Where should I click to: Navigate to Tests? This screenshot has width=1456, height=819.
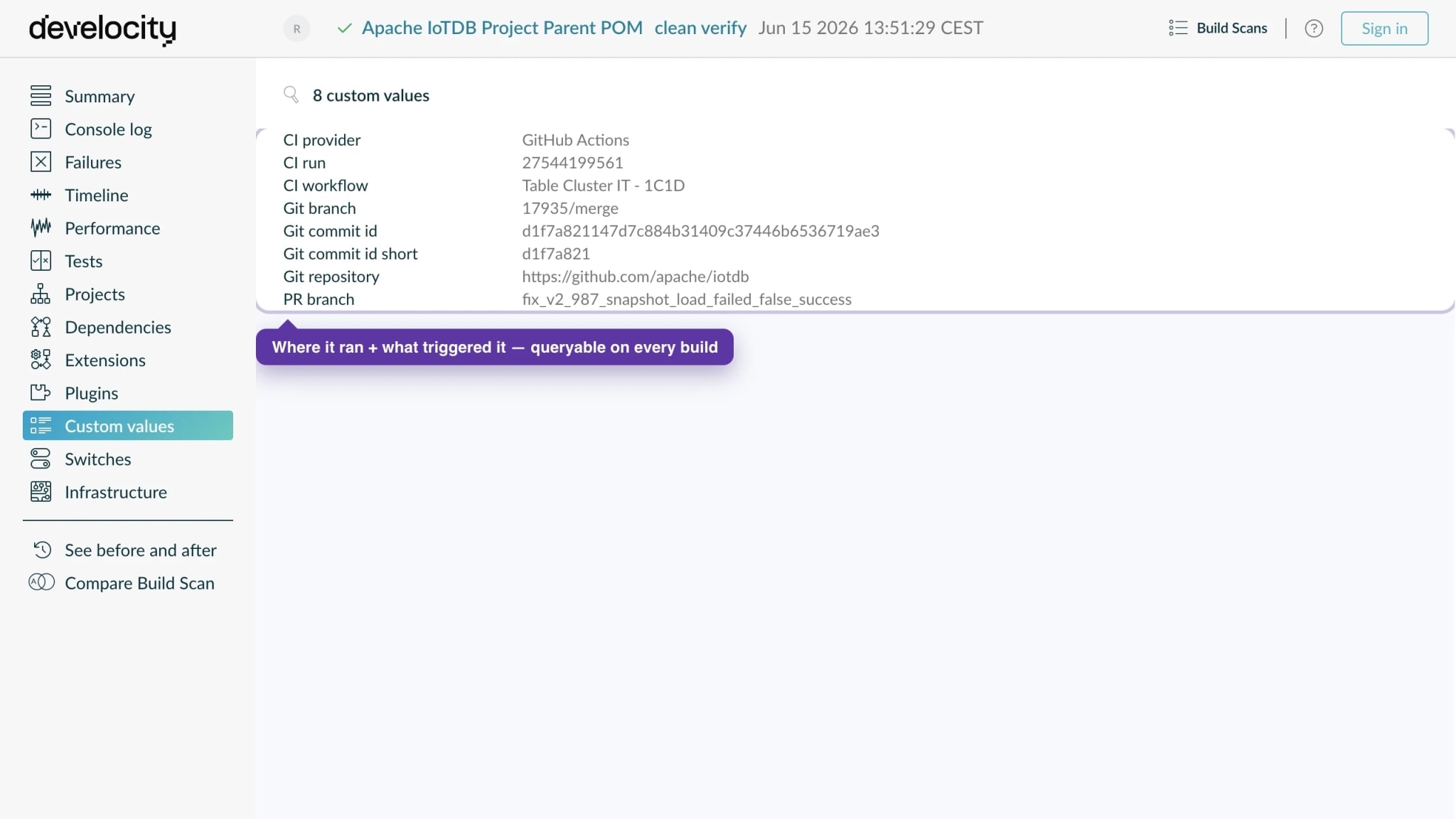coord(128,261)
